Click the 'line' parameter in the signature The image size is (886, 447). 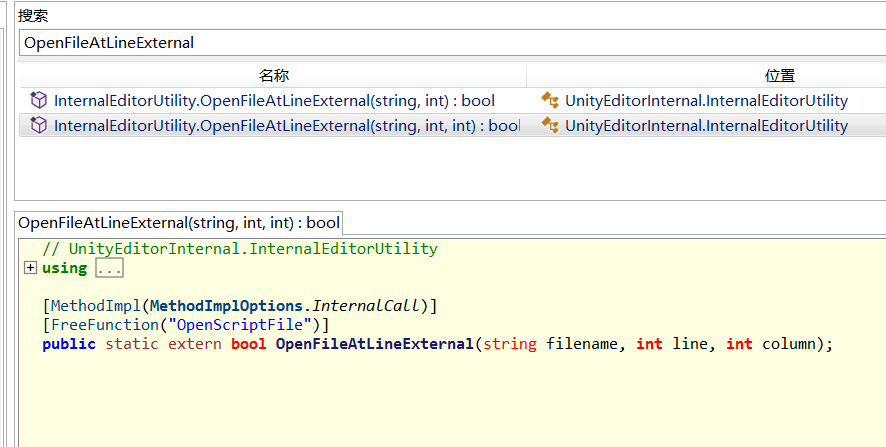click(689, 344)
